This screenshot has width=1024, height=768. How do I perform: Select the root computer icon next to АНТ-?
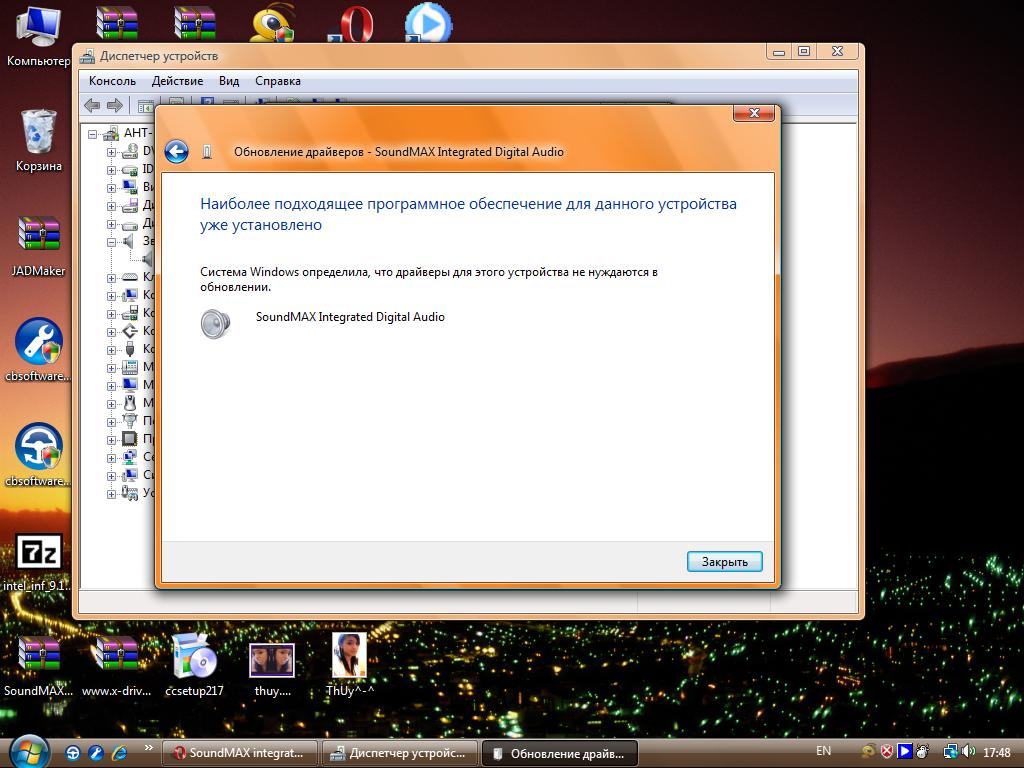[x=111, y=133]
